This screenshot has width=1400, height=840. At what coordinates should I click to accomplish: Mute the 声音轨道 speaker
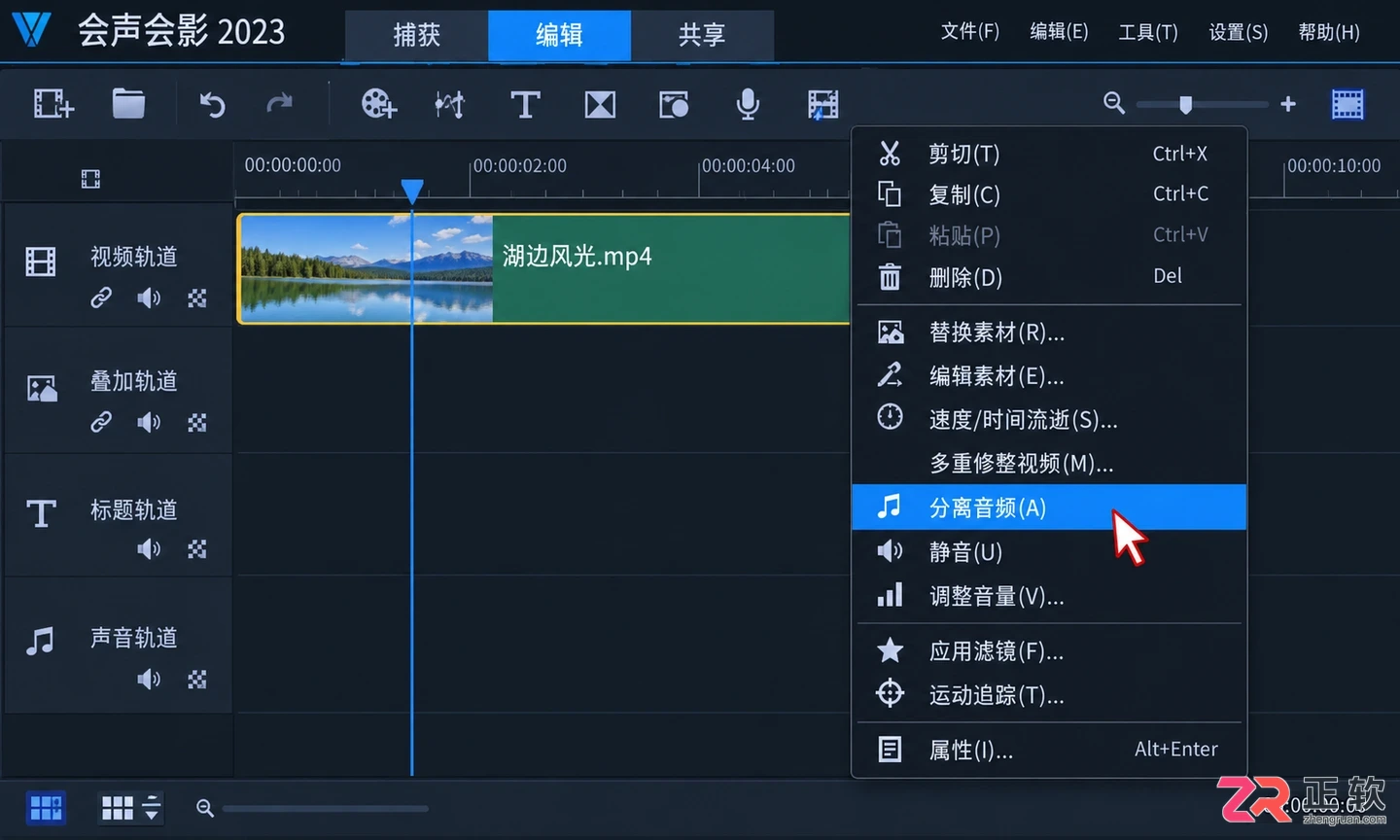point(149,679)
